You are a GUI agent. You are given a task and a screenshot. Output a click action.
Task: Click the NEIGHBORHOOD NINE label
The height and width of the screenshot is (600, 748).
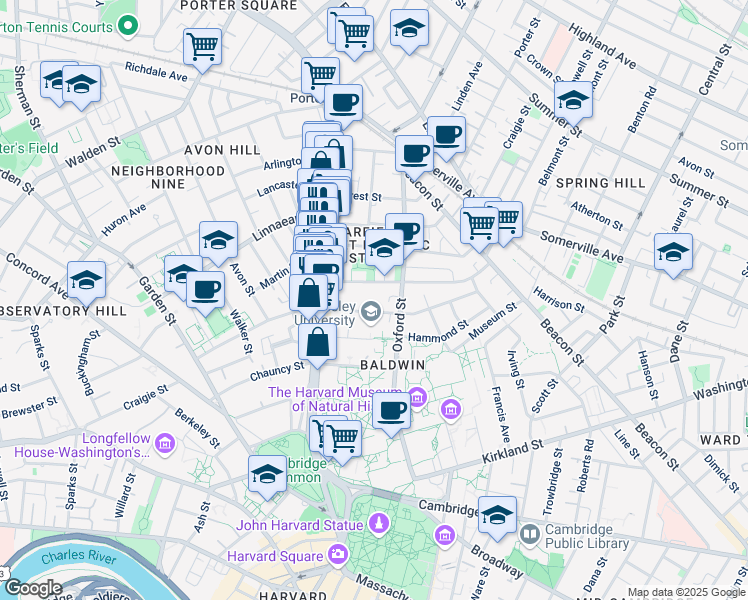tap(168, 177)
